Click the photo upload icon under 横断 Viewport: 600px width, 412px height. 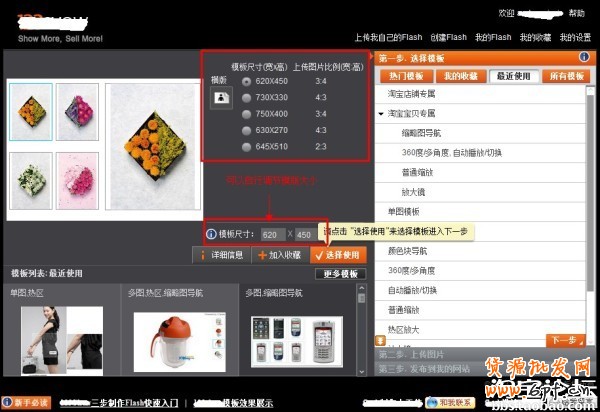point(221,98)
